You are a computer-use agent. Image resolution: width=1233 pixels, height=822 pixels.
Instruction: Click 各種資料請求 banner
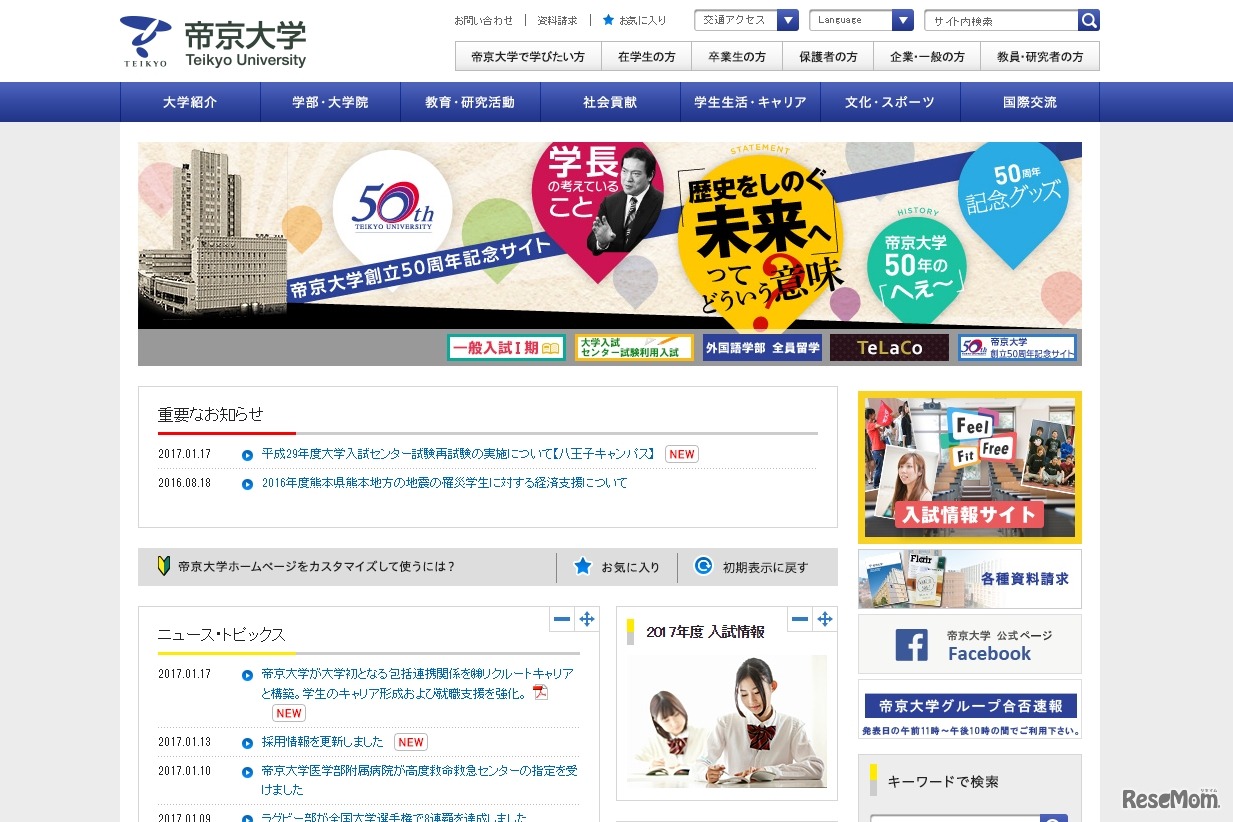pyautogui.click(x=969, y=579)
